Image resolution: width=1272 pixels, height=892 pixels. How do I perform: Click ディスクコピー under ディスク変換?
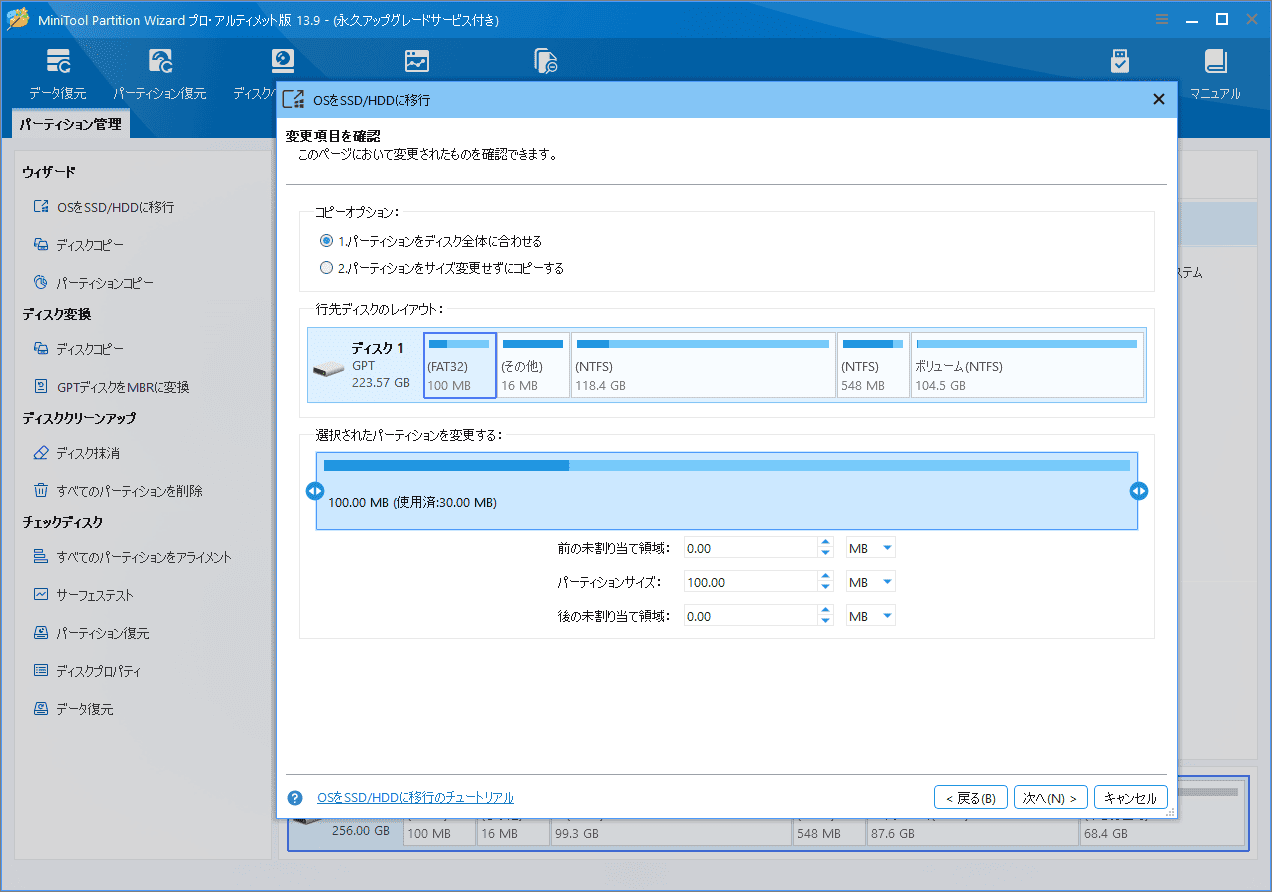(79, 349)
